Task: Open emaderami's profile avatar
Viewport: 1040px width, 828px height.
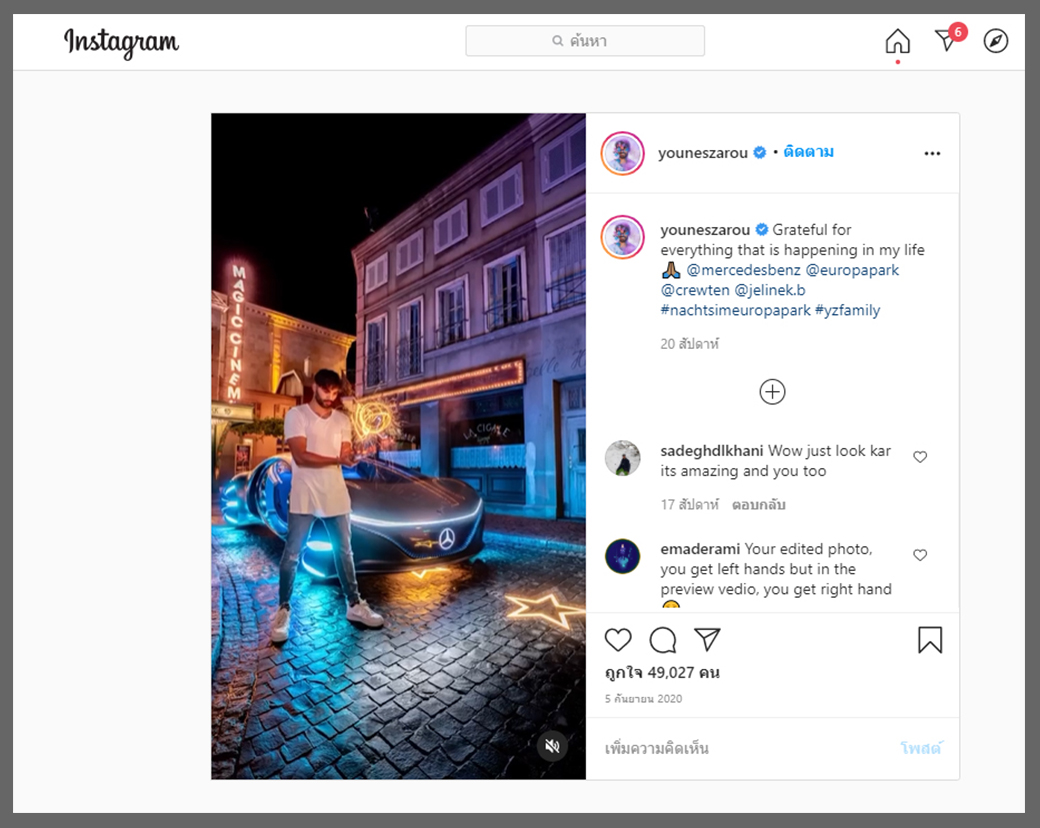Action: click(x=622, y=556)
